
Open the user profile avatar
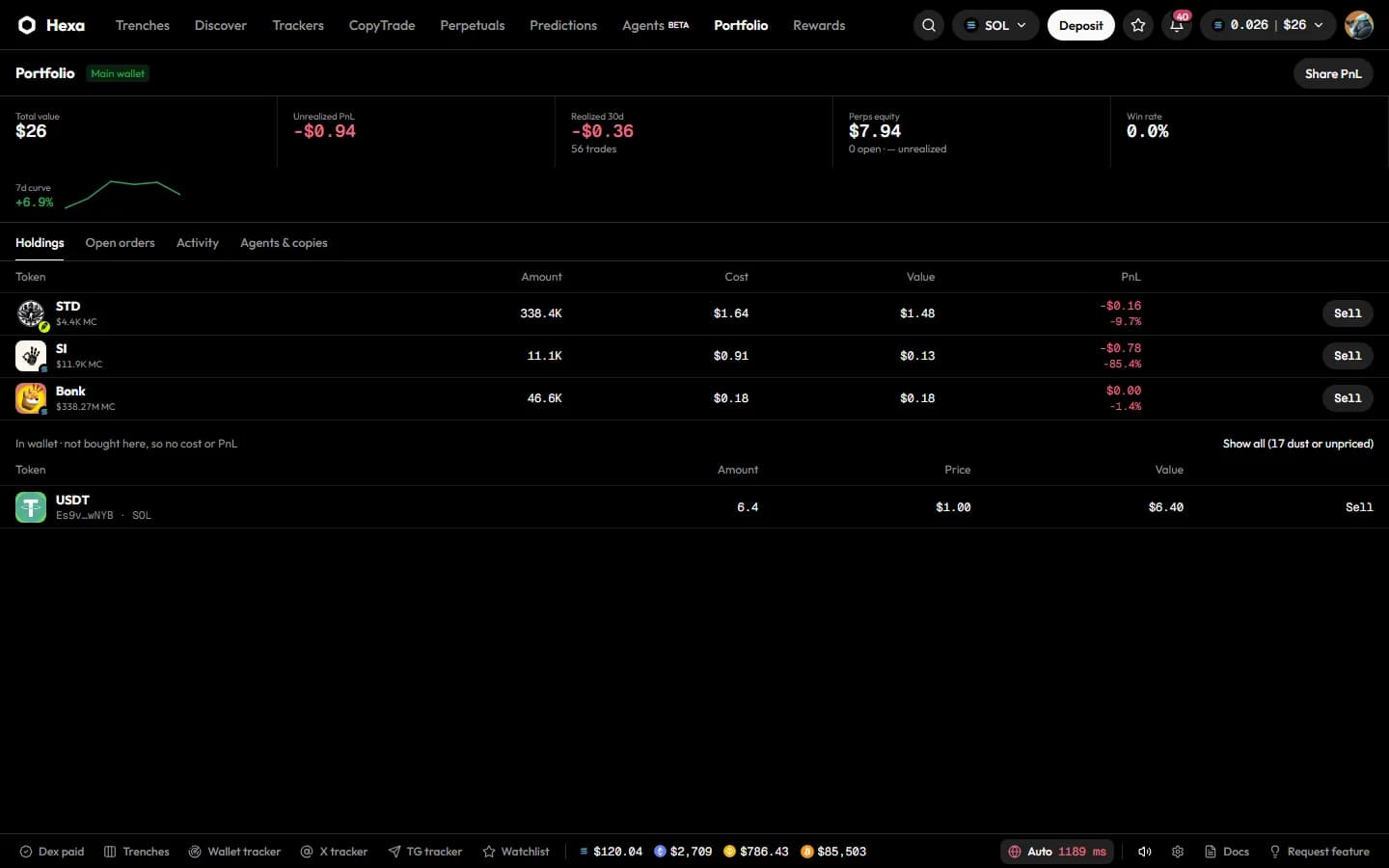coord(1359,25)
